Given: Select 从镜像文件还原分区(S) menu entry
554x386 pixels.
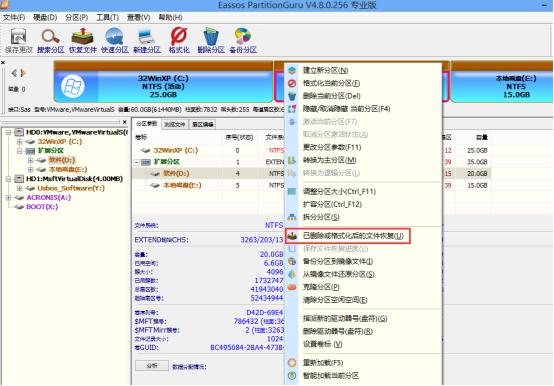Looking at the screenshot, I should [x=363, y=274].
